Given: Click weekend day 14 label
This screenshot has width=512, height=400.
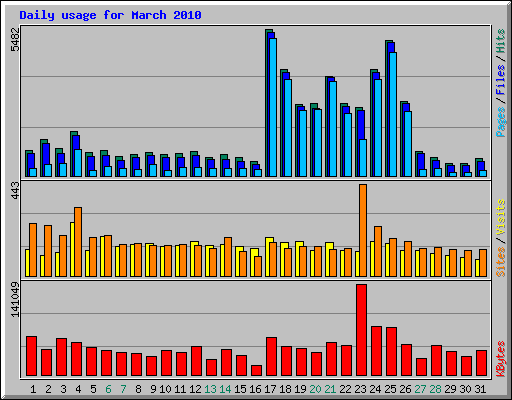Looking at the screenshot, I should tap(225, 389).
